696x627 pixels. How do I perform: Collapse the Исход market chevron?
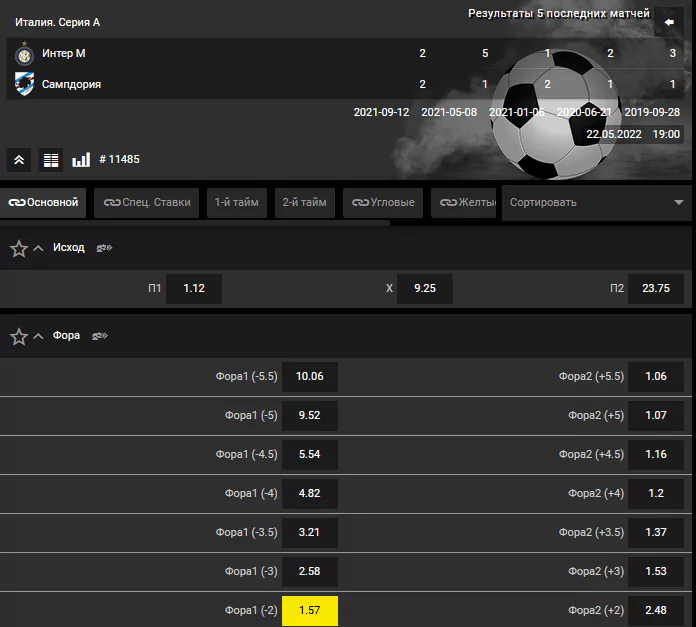[x=39, y=248]
